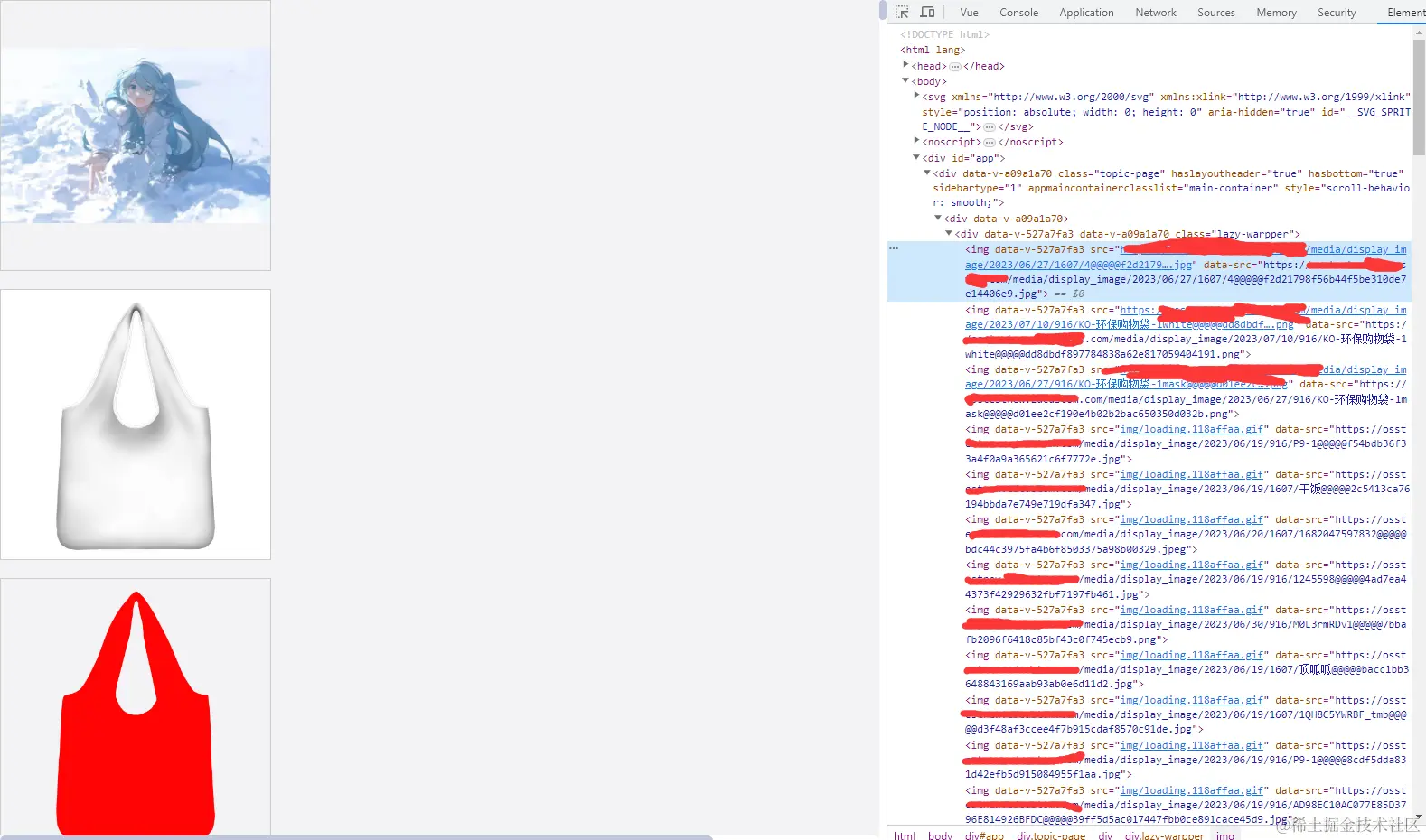Click the selected img's 2023/06/27/1607 src link

click(x=1186, y=257)
